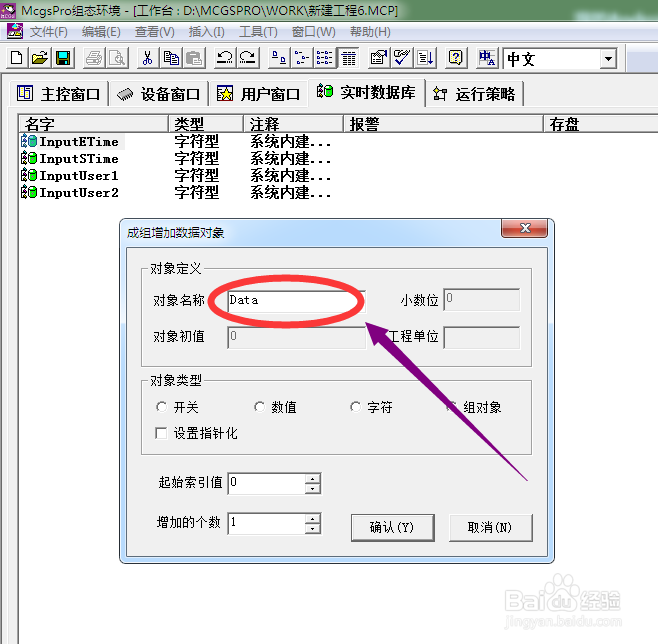Viewport: 658px width, 644px height.
Task: Click the language switch icon
Action: pos(487,58)
